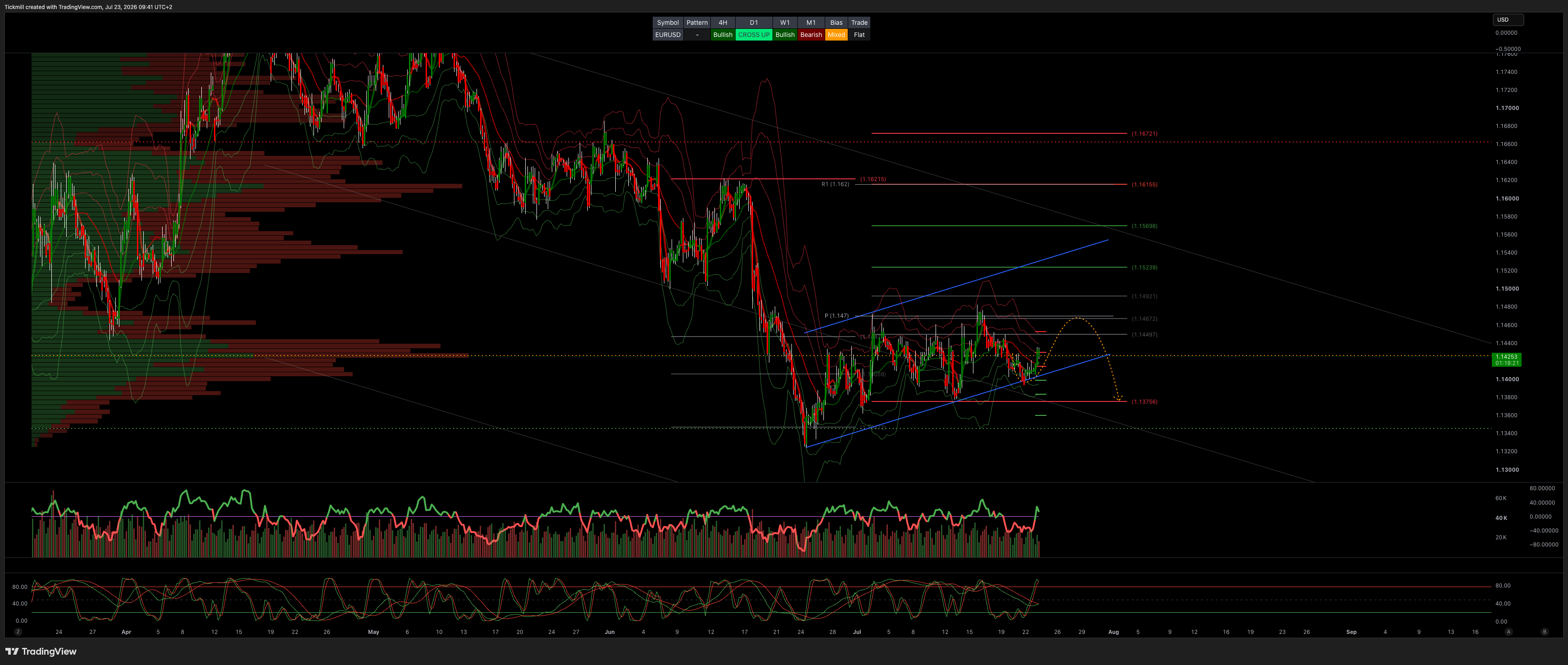Click the TradingView logo
The image size is (1568, 665).
[x=41, y=651]
